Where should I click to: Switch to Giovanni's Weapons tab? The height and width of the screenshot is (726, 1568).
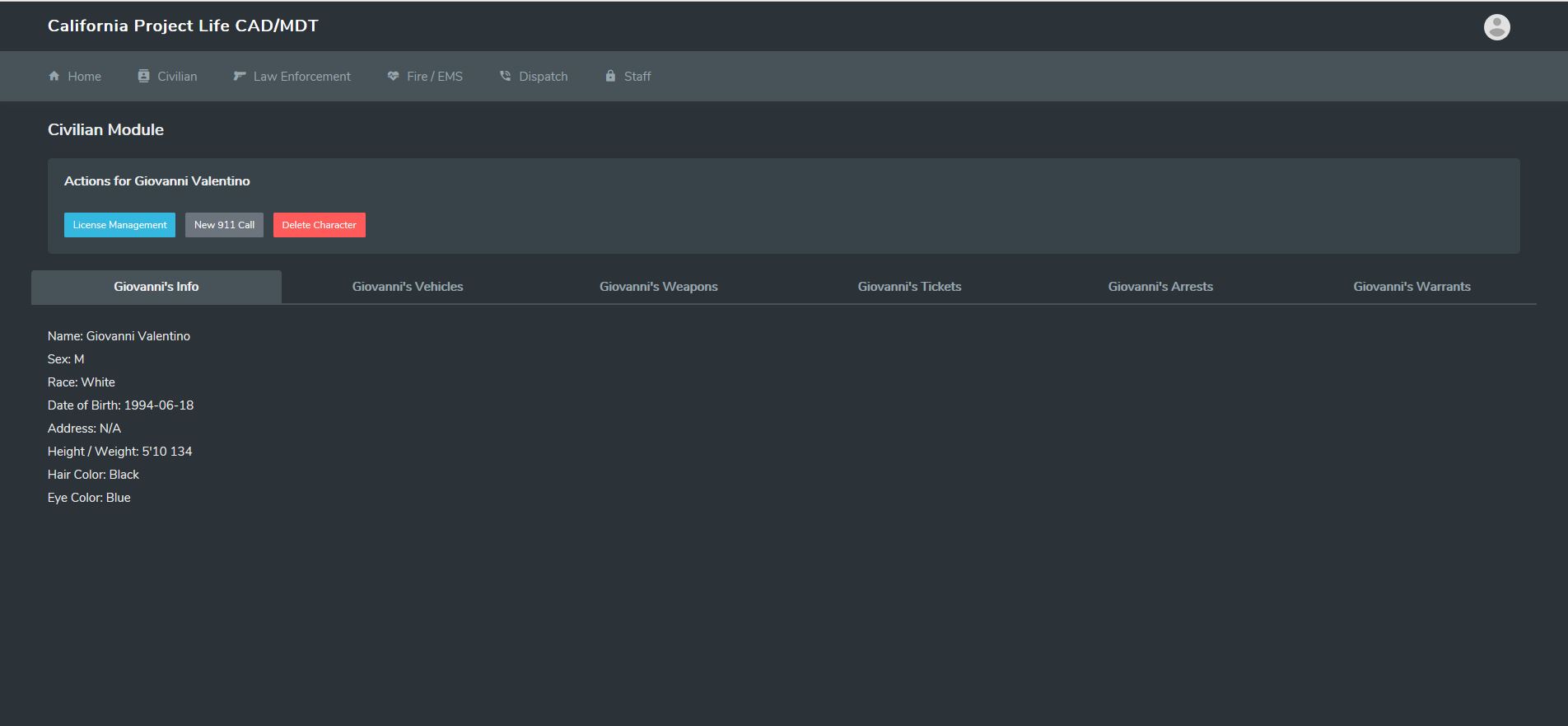pos(659,287)
